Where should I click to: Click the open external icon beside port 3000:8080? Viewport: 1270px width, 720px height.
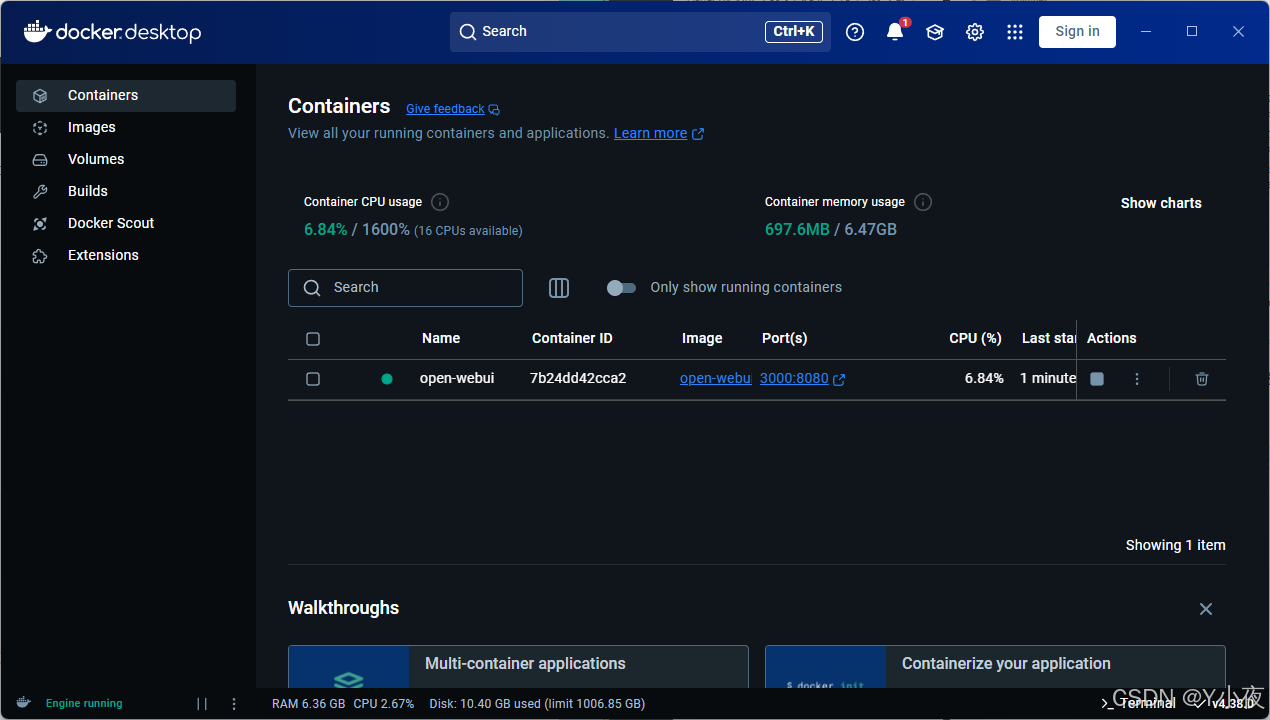tap(839, 379)
